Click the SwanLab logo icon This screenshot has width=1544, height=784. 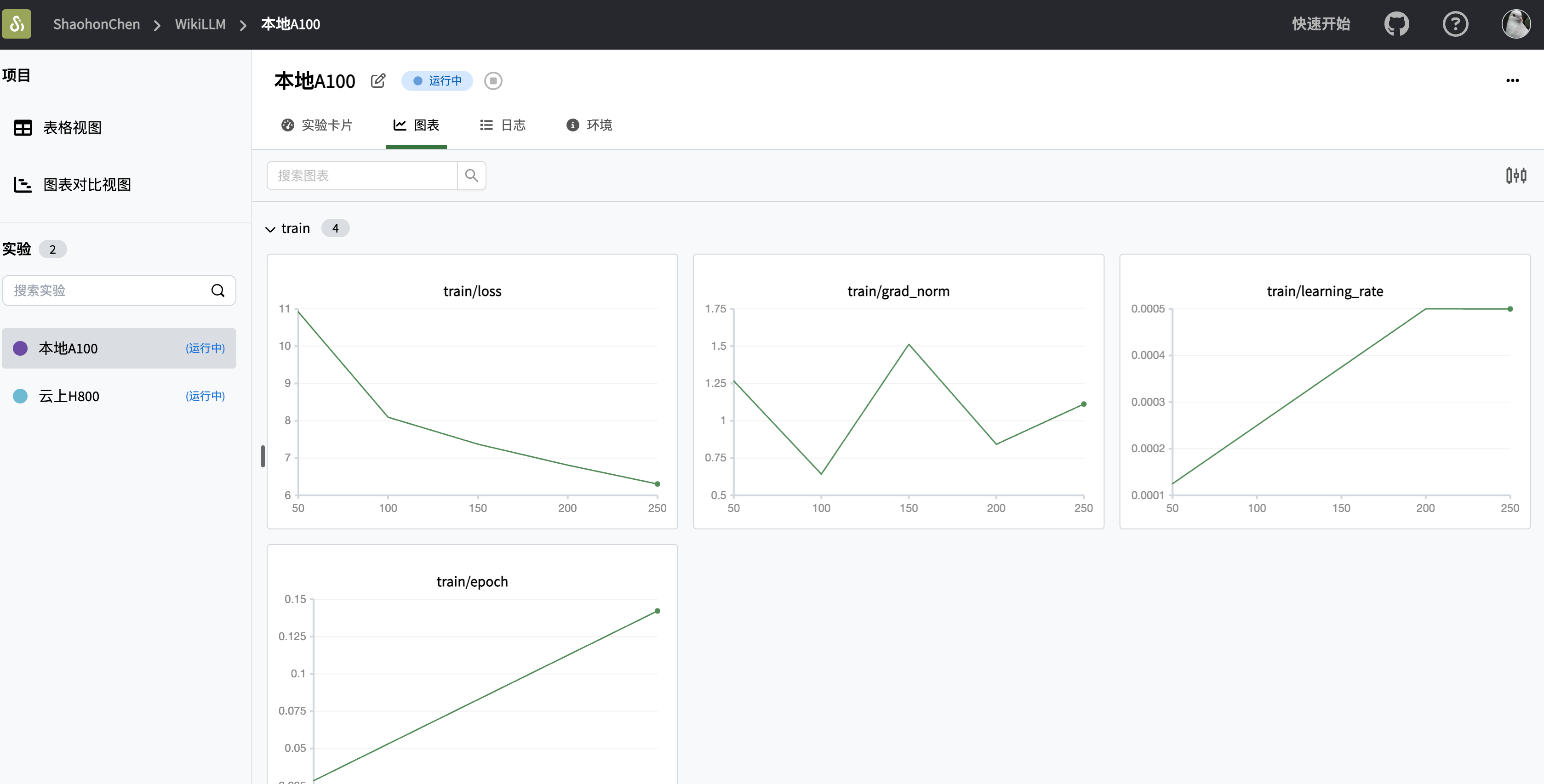(16, 24)
